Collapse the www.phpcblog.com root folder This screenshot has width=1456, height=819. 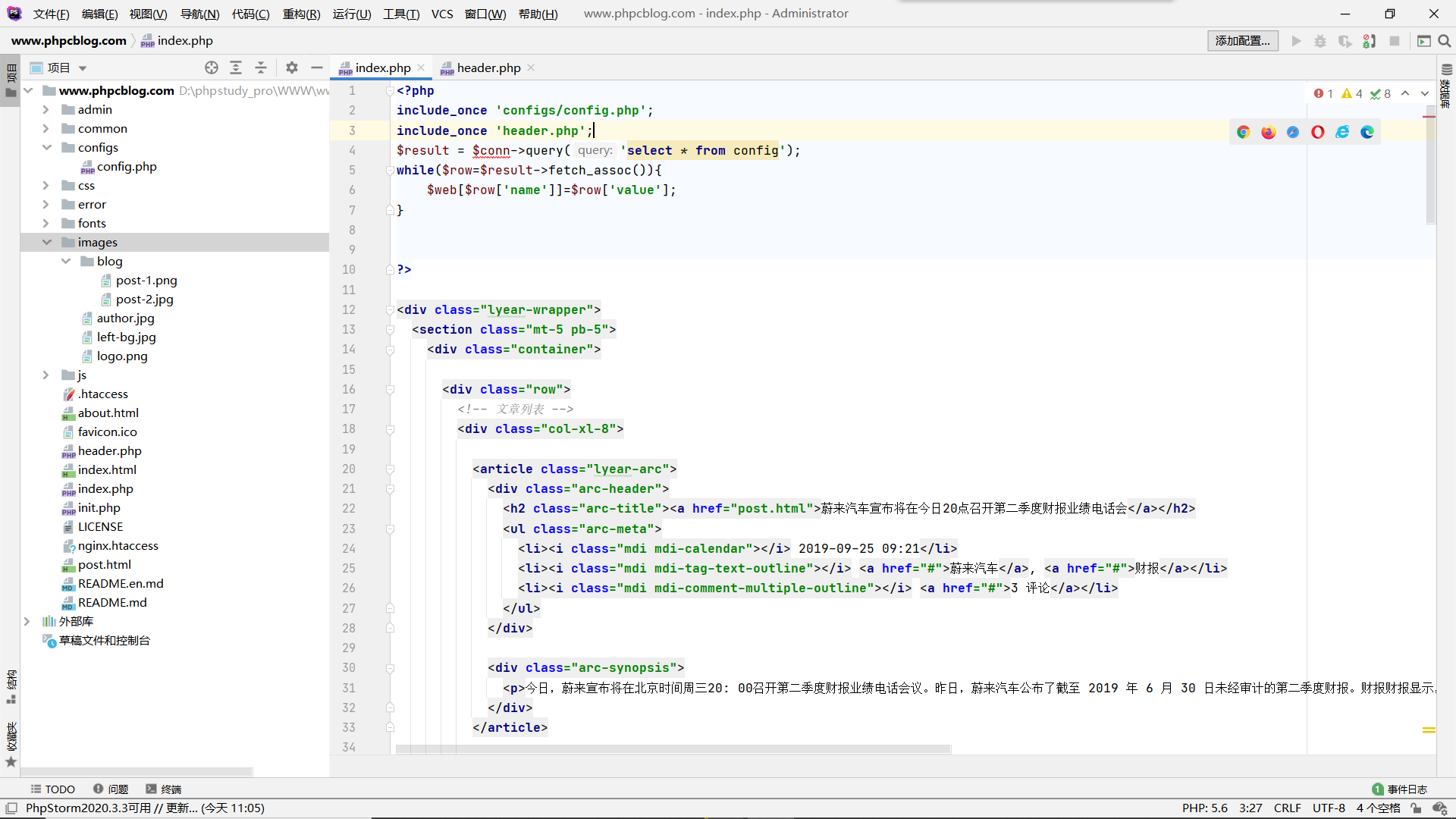tap(28, 90)
